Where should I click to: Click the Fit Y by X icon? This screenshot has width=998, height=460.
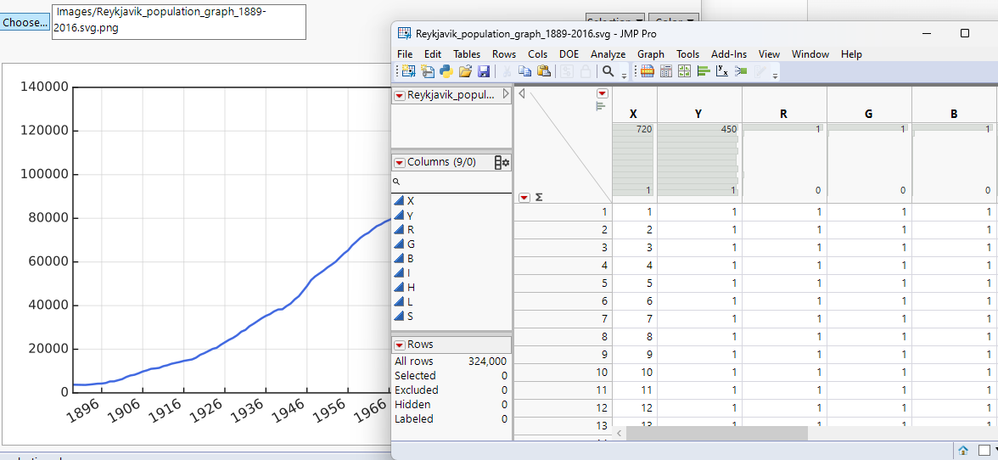pyautogui.click(x=722, y=72)
